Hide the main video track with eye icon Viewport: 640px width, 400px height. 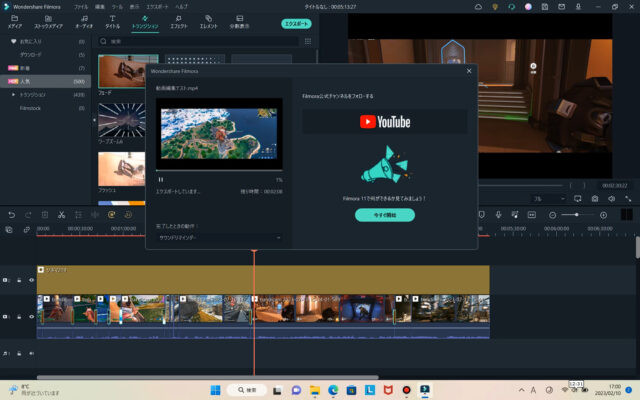31,317
